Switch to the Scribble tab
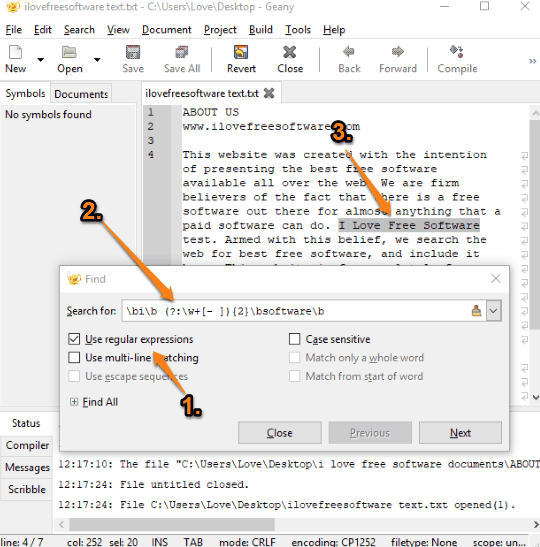Viewport: 540px width, 547px height. click(27, 489)
